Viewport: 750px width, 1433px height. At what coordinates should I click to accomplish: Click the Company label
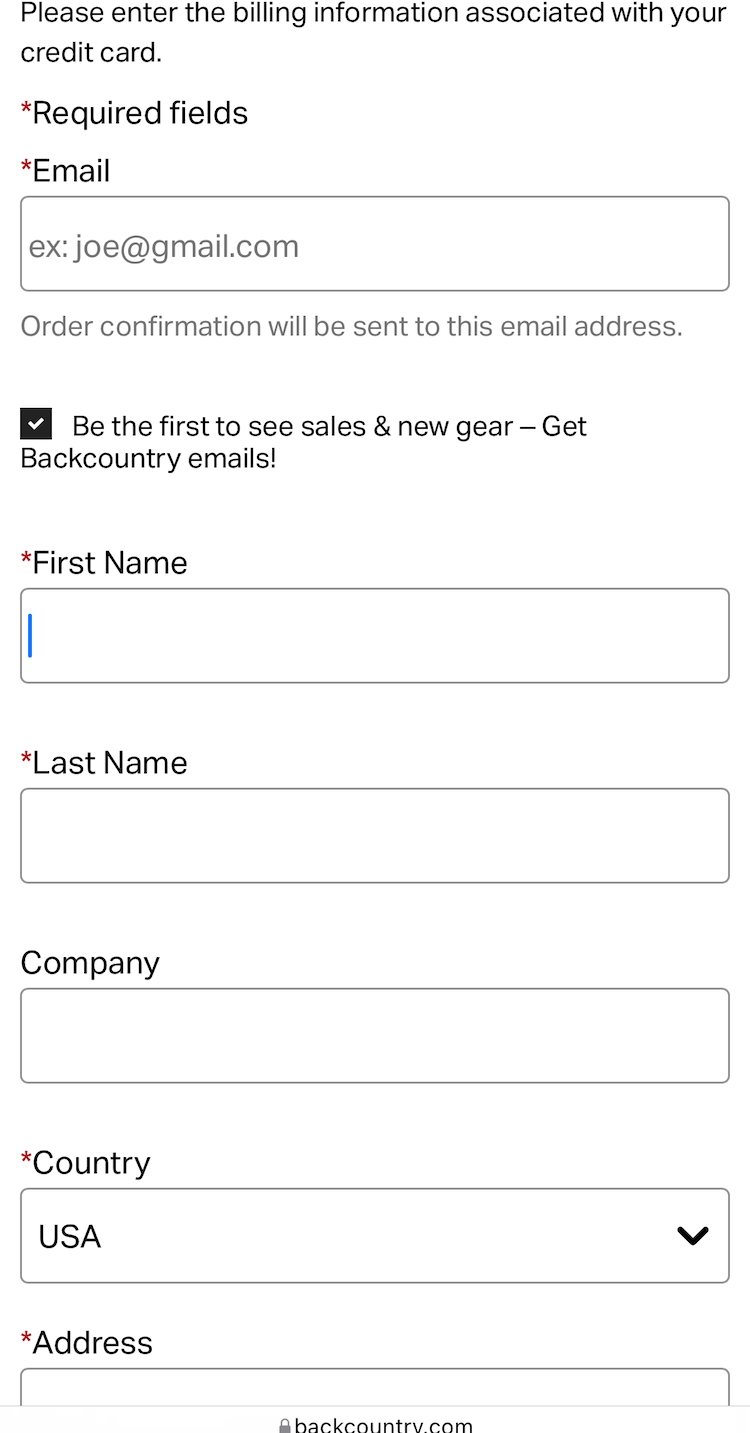(x=90, y=963)
